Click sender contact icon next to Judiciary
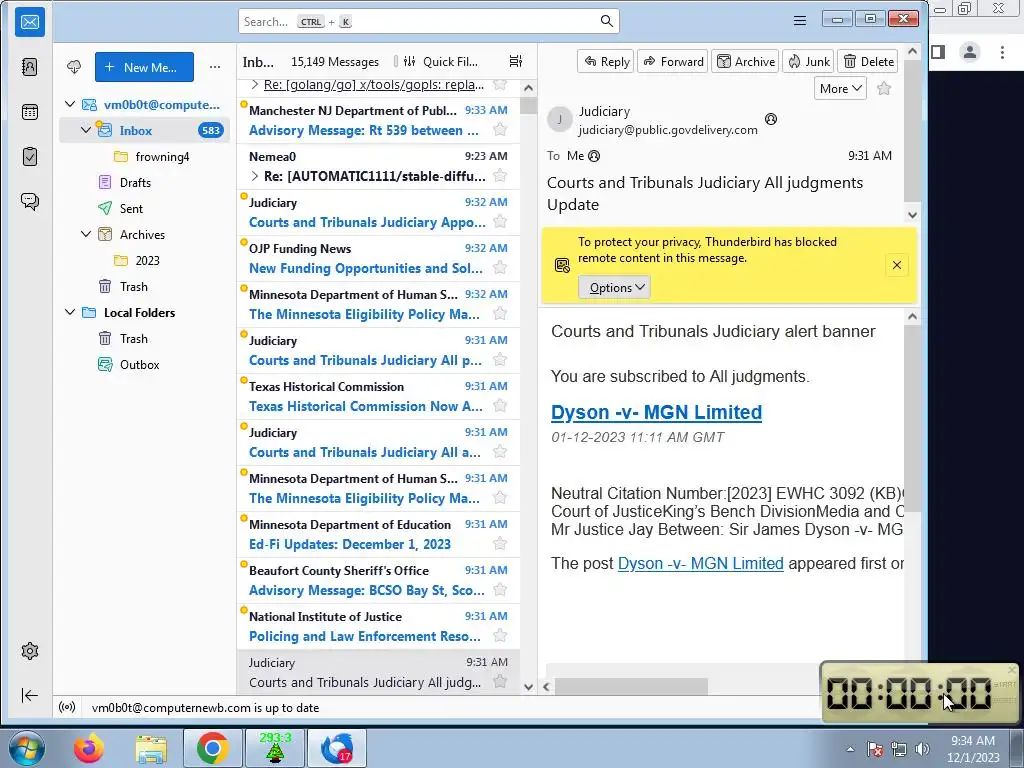The width and height of the screenshot is (1024, 768). pyautogui.click(x=771, y=119)
